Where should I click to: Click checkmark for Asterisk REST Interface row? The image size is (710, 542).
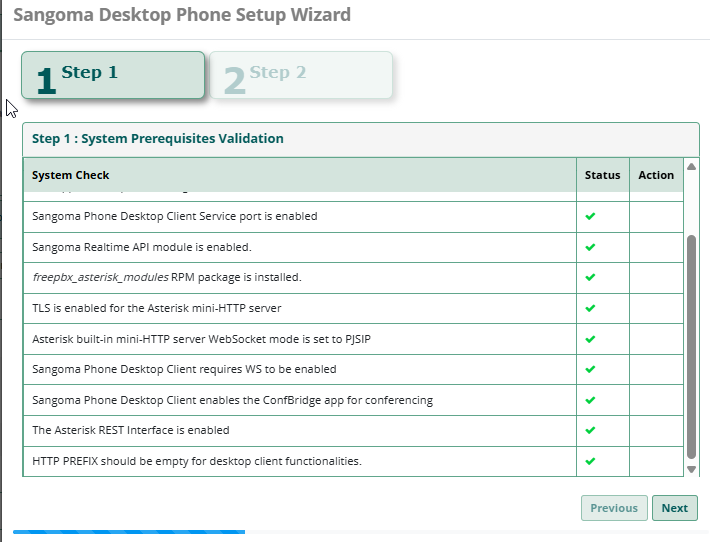[590, 430]
